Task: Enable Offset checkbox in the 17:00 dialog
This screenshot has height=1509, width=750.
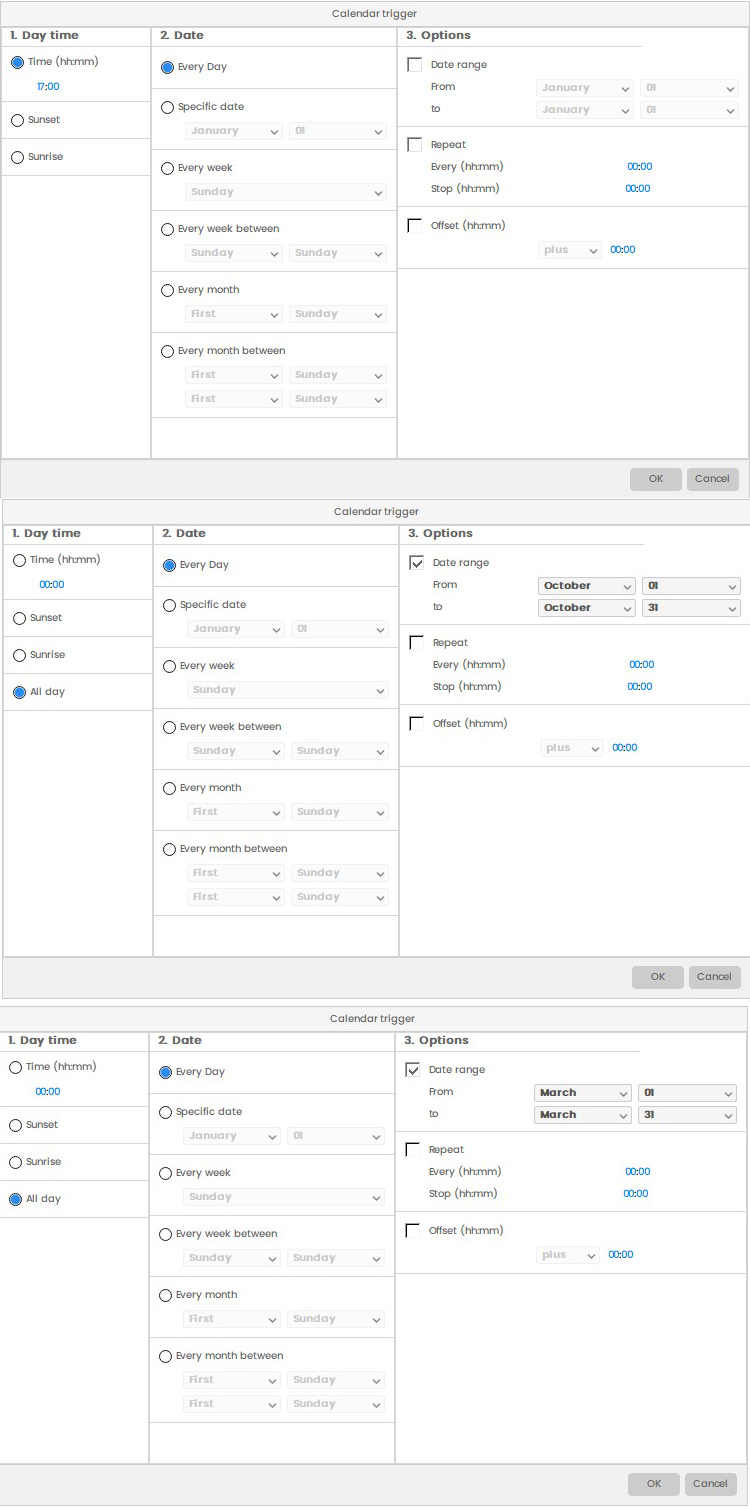Action: click(415, 226)
